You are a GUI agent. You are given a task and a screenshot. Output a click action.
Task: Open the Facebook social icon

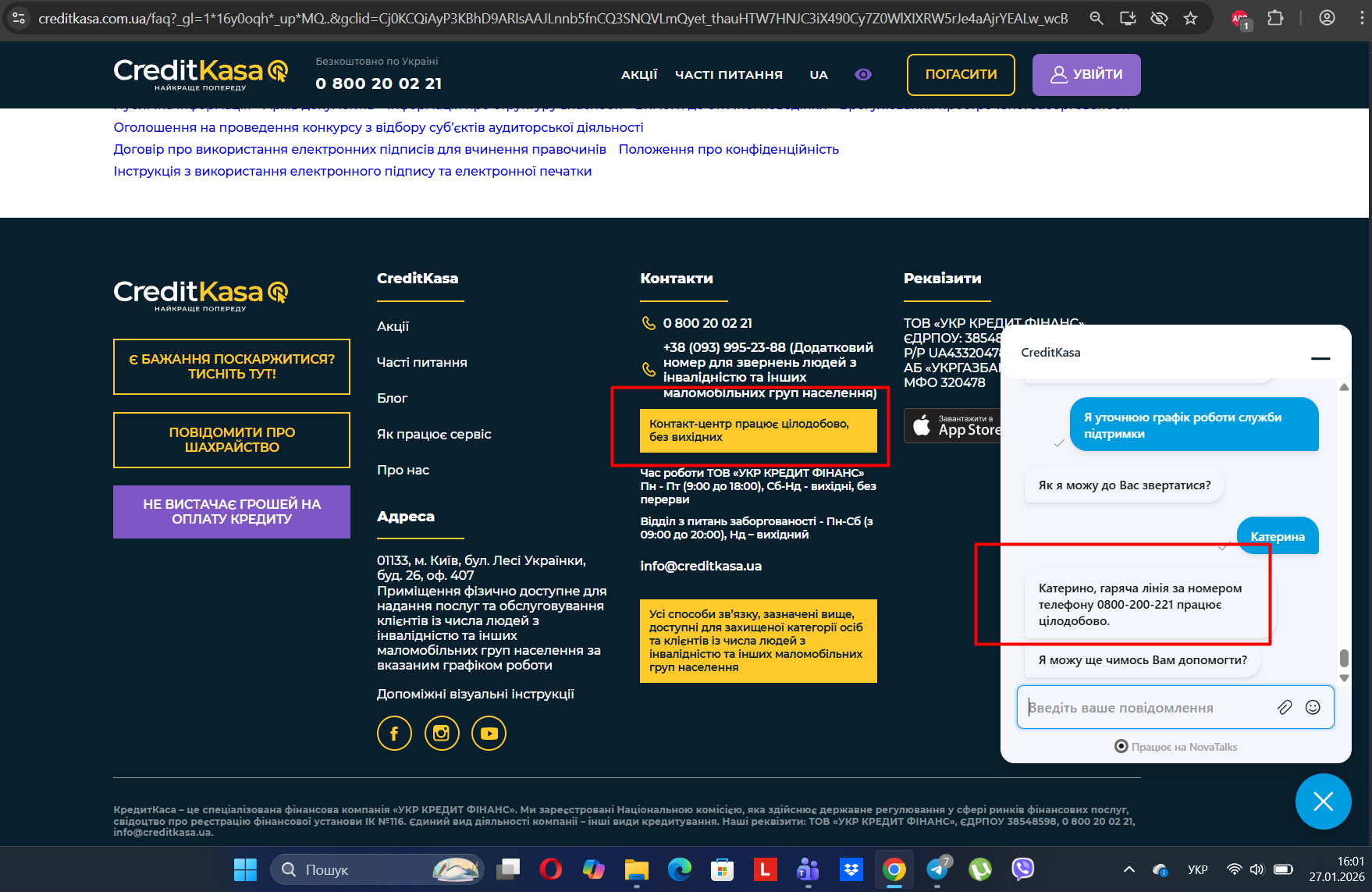coord(394,734)
